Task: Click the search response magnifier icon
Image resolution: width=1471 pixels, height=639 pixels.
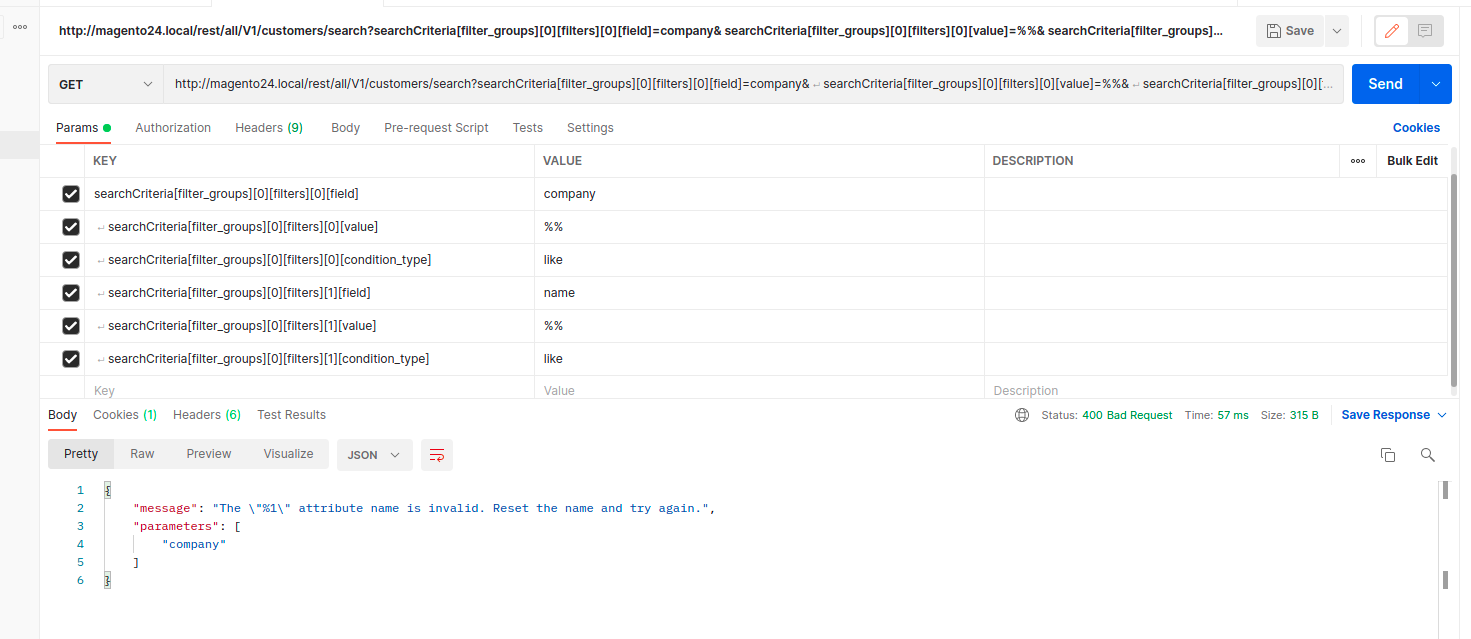Action: pos(1428,455)
